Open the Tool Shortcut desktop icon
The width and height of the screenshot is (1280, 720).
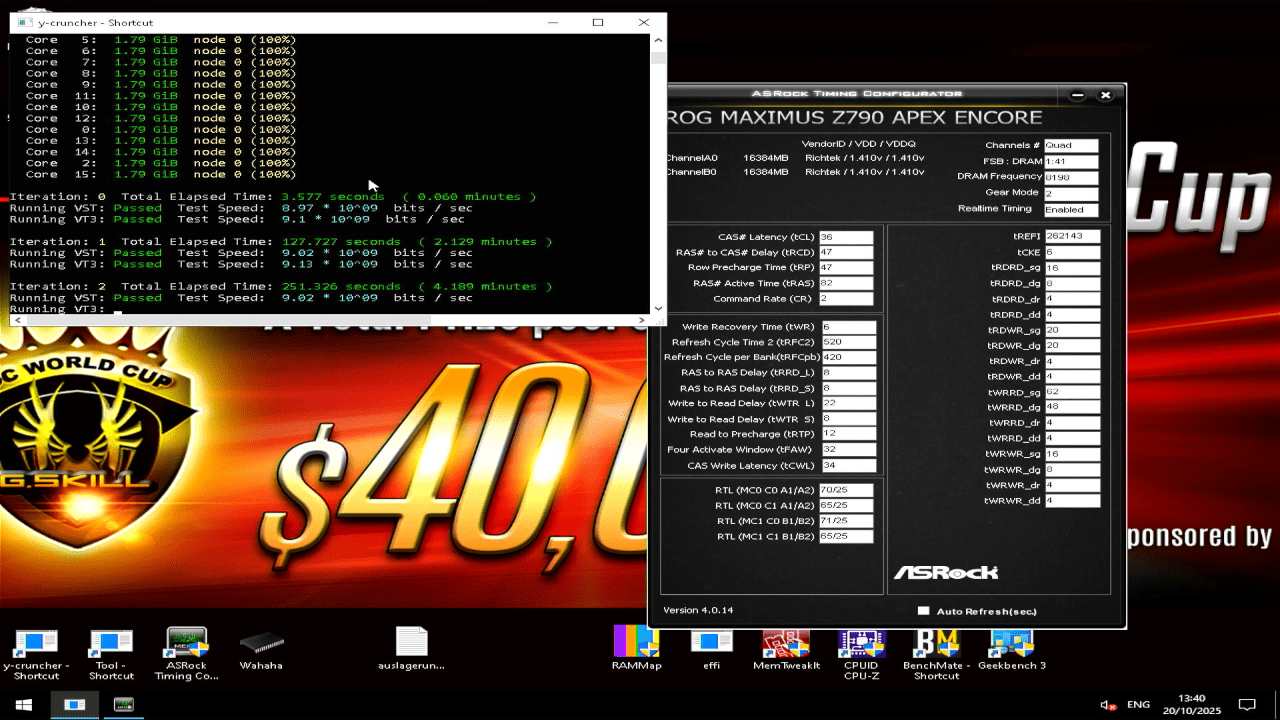pyautogui.click(x=111, y=654)
